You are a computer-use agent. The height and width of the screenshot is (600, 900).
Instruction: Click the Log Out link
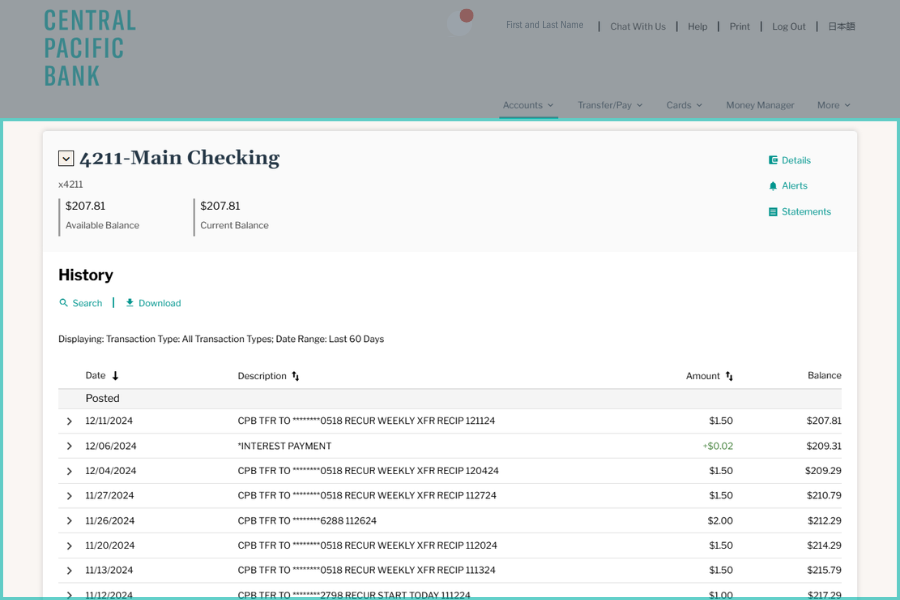click(x=788, y=27)
